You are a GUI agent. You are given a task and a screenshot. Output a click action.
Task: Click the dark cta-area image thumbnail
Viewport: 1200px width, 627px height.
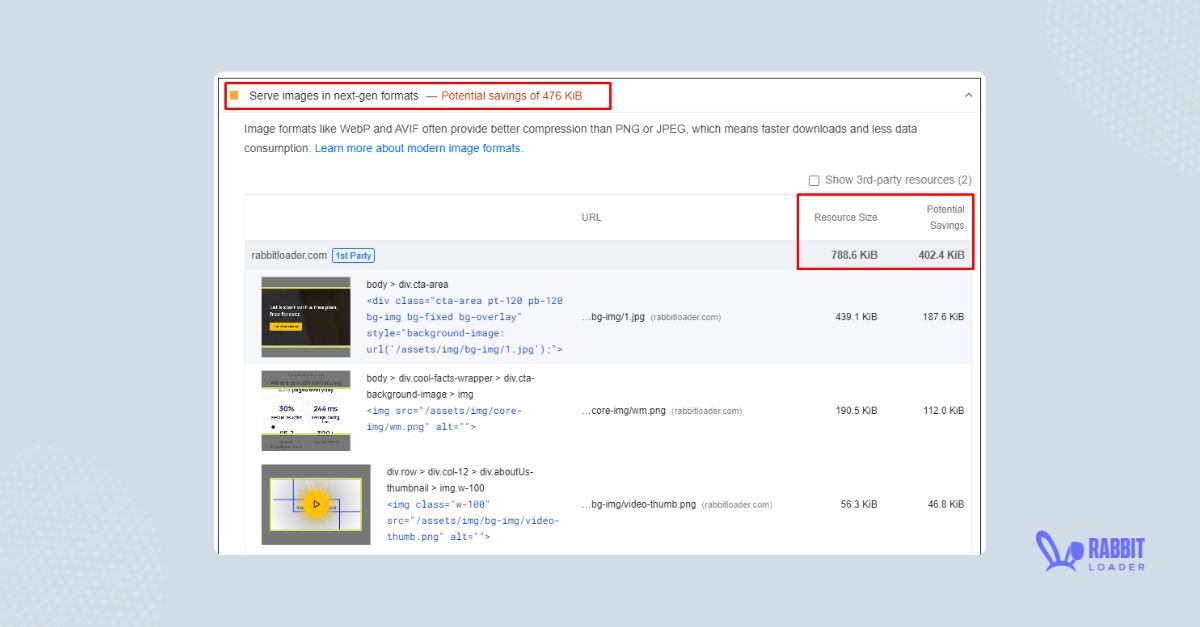[305, 317]
